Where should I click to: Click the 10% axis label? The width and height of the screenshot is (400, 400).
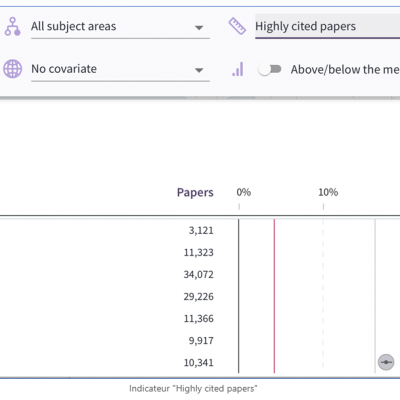point(328,192)
